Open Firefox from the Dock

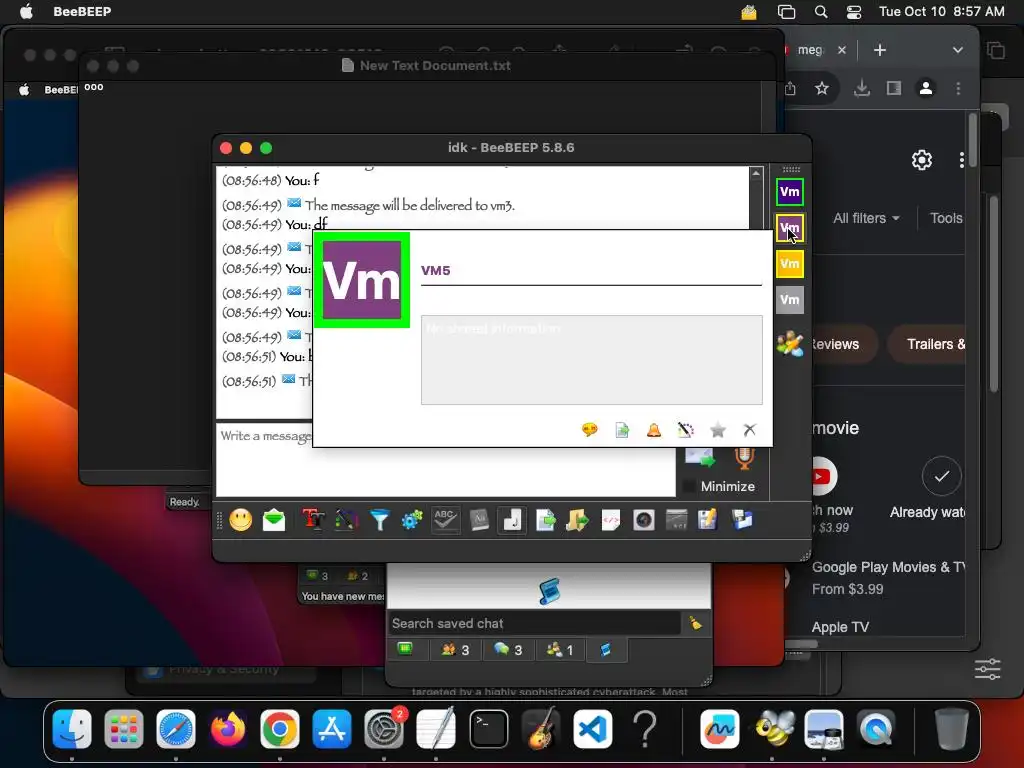tap(227, 729)
